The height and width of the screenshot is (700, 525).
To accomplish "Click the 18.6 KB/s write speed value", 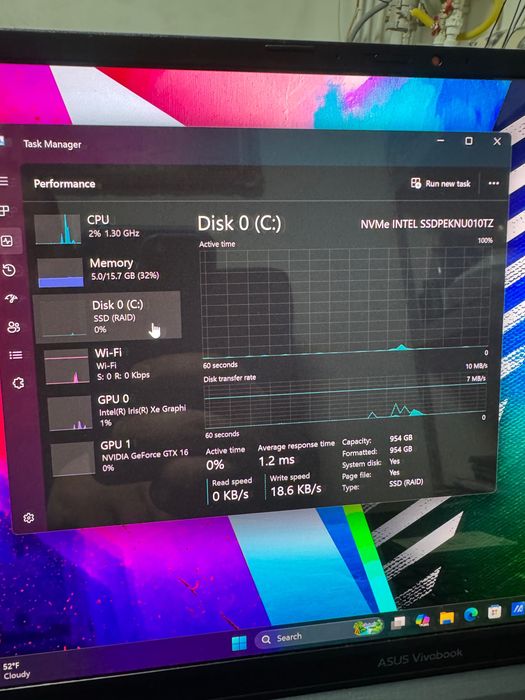I will click(296, 490).
